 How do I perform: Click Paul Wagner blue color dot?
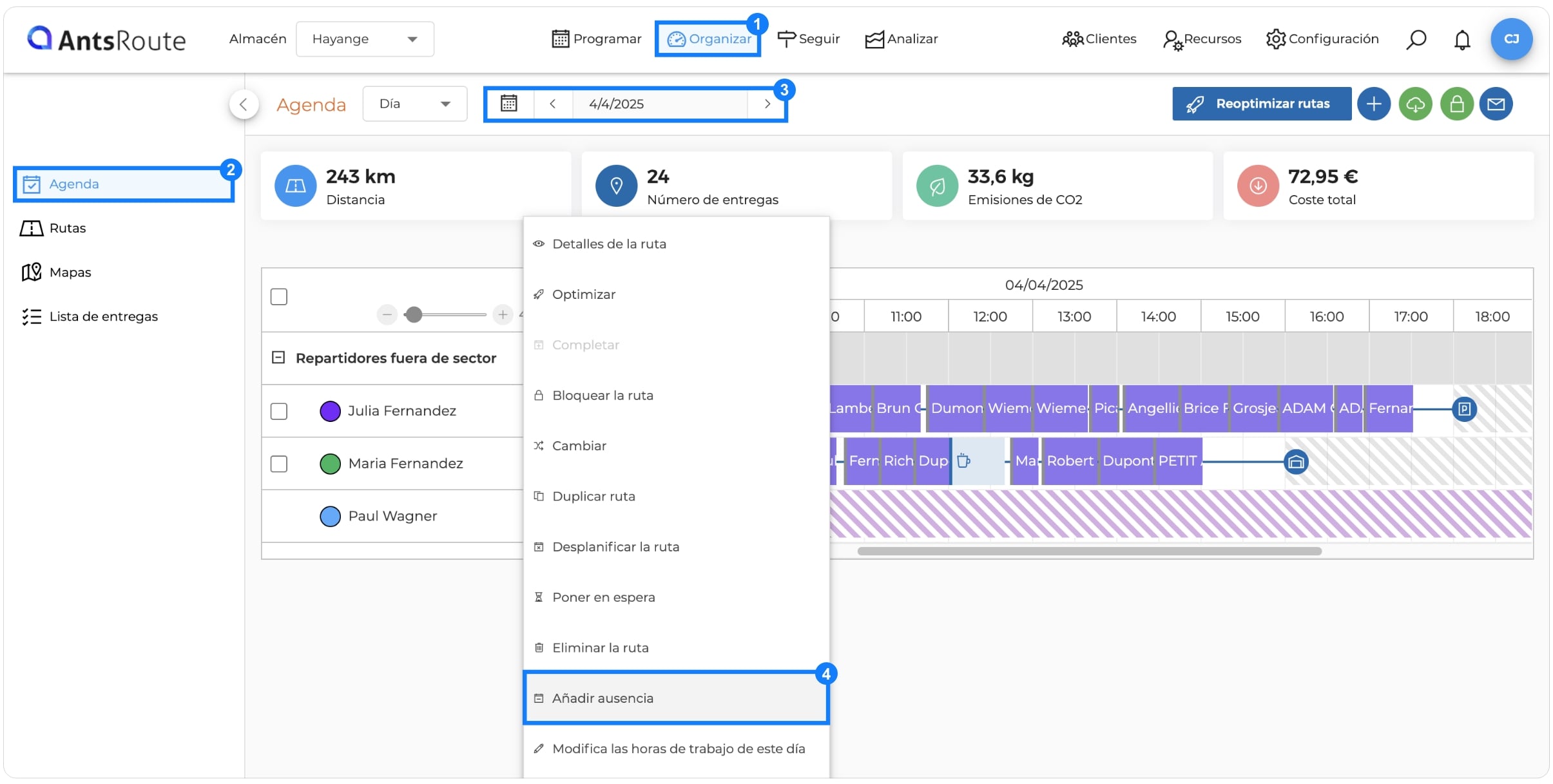click(x=330, y=517)
